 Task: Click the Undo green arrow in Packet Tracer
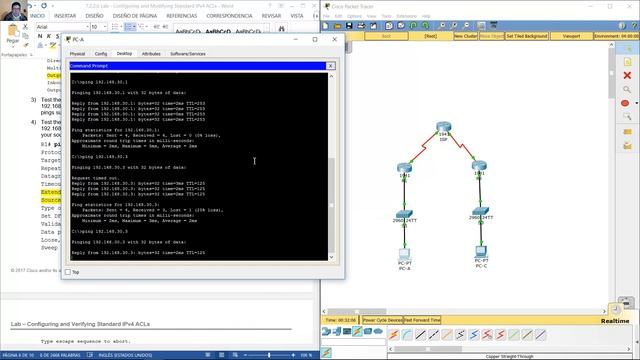tap(413, 26)
